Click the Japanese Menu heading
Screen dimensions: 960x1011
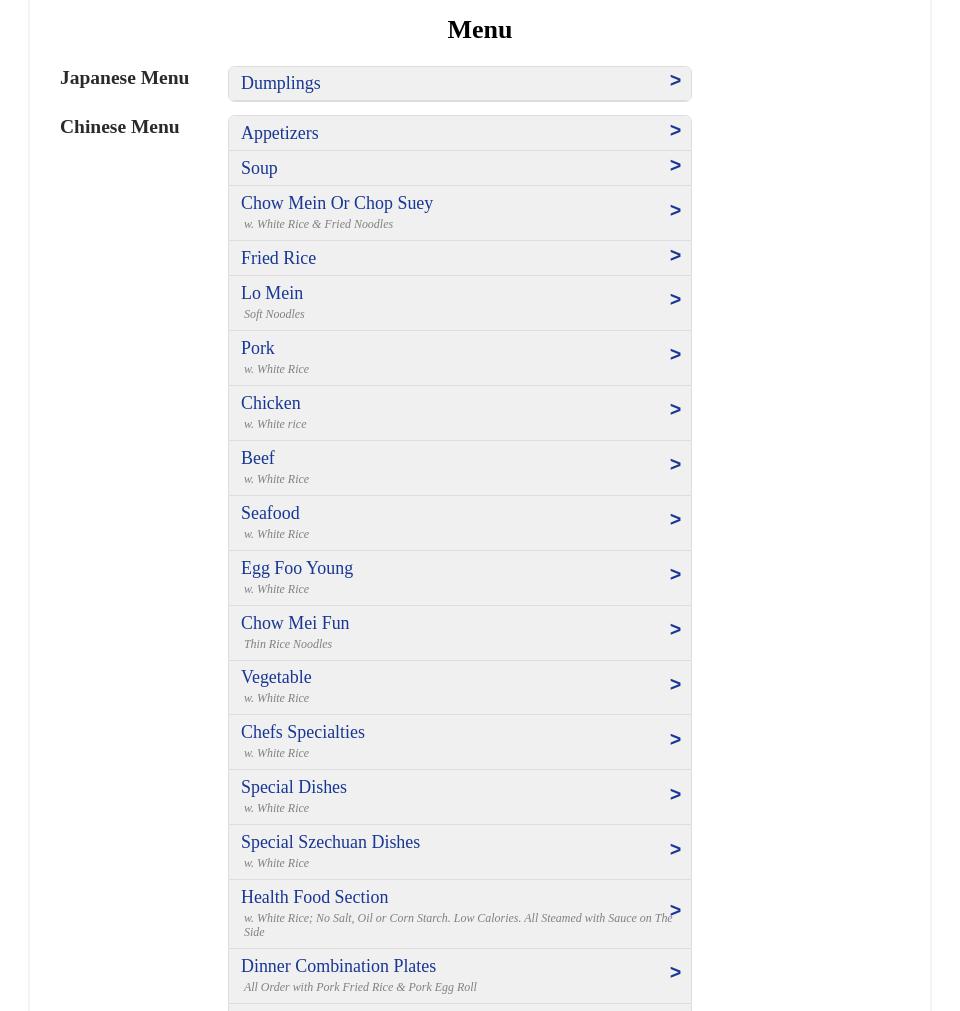coord(124,78)
